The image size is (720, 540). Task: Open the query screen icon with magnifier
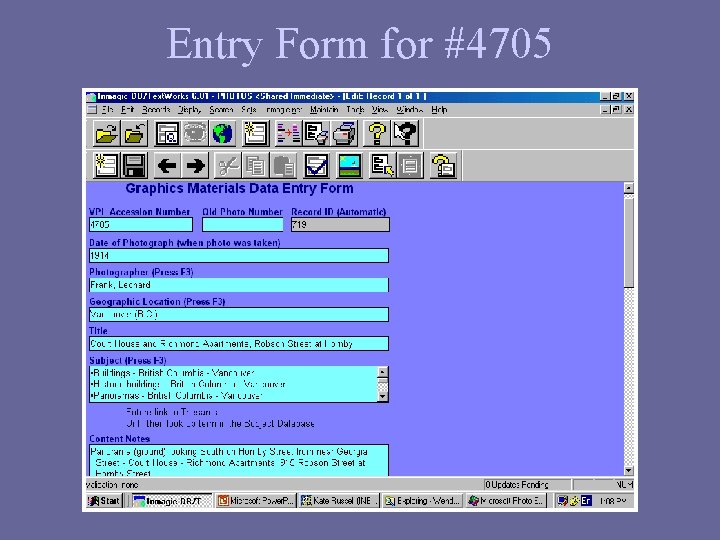pyautogui.click(x=167, y=133)
